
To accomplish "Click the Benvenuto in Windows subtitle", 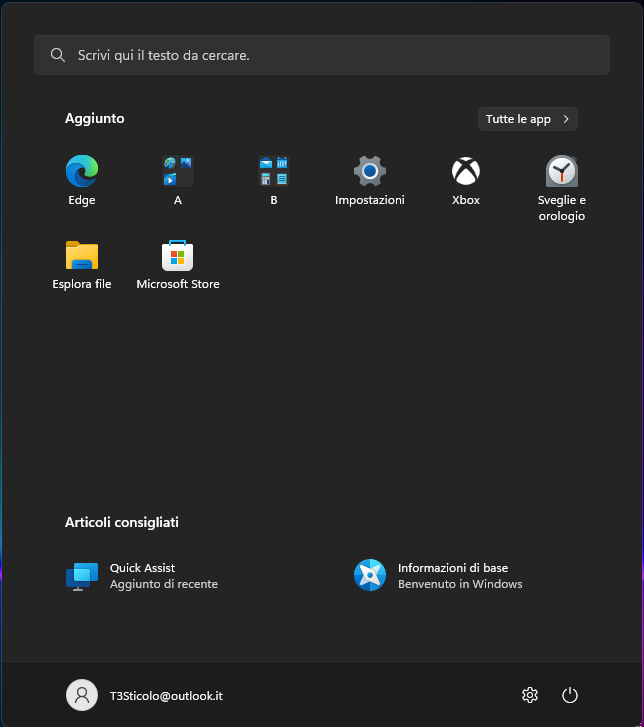I will click(460, 584).
